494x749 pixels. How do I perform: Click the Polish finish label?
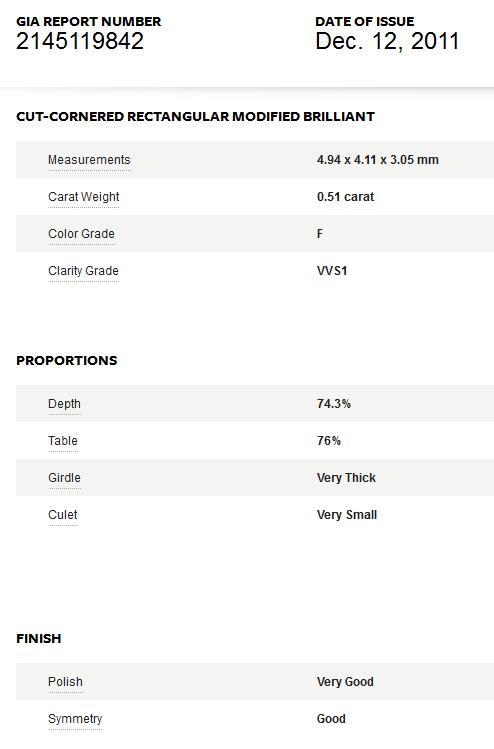[65, 682]
